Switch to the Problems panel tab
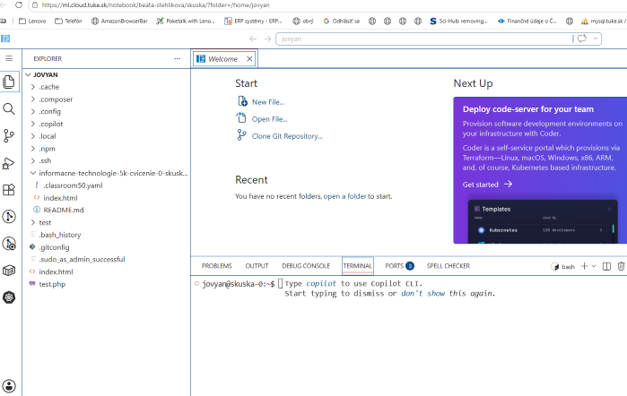Screen dimensions: 627x396 pyautogui.click(x=217, y=266)
